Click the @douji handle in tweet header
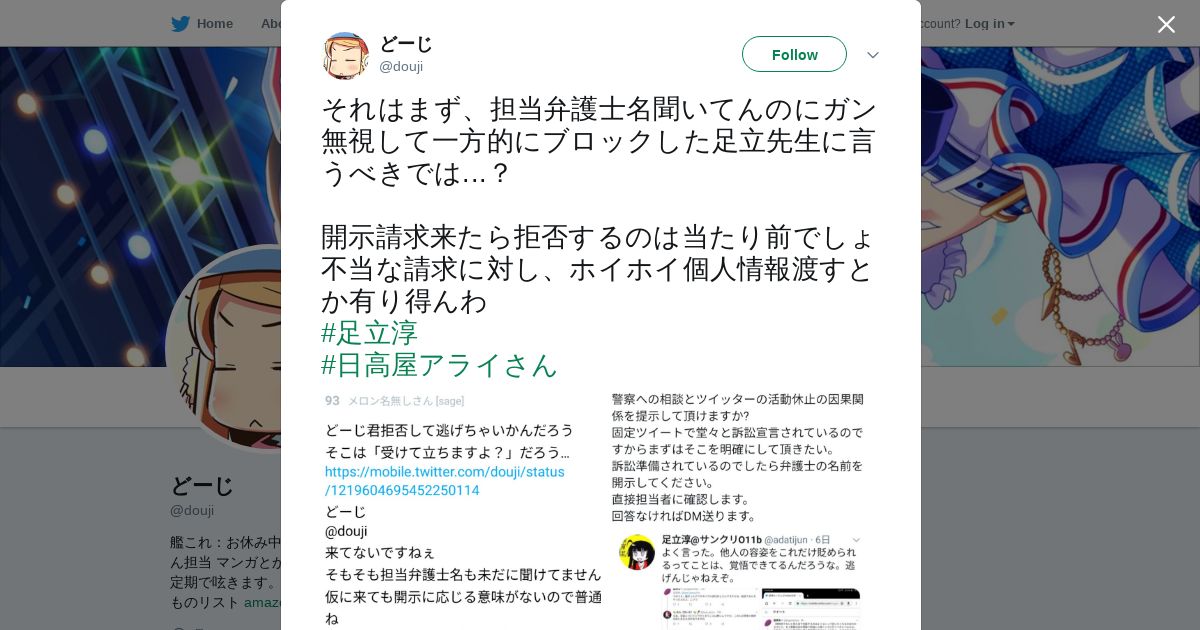 pyautogui.click(x=401, y=66)
